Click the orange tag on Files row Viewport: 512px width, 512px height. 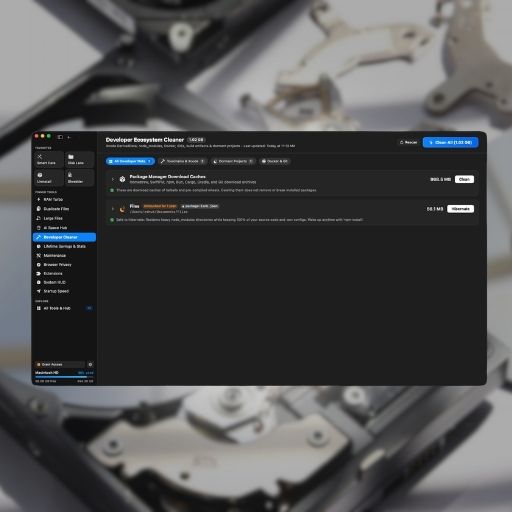pyautogui.click(x=160, y=206)
